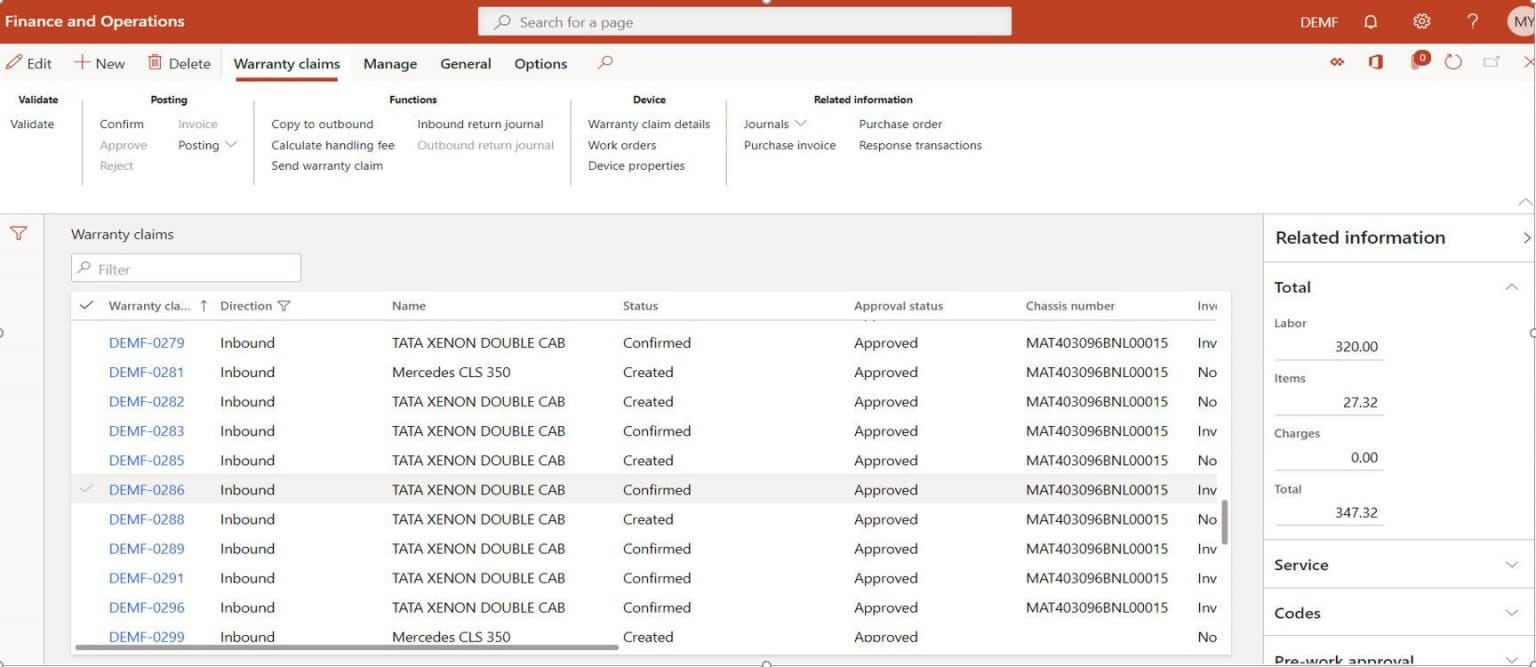Select the row checkmark for DEMF-0286
Viewport: 1536px width, 667px height.
click(x=87, y=489)
